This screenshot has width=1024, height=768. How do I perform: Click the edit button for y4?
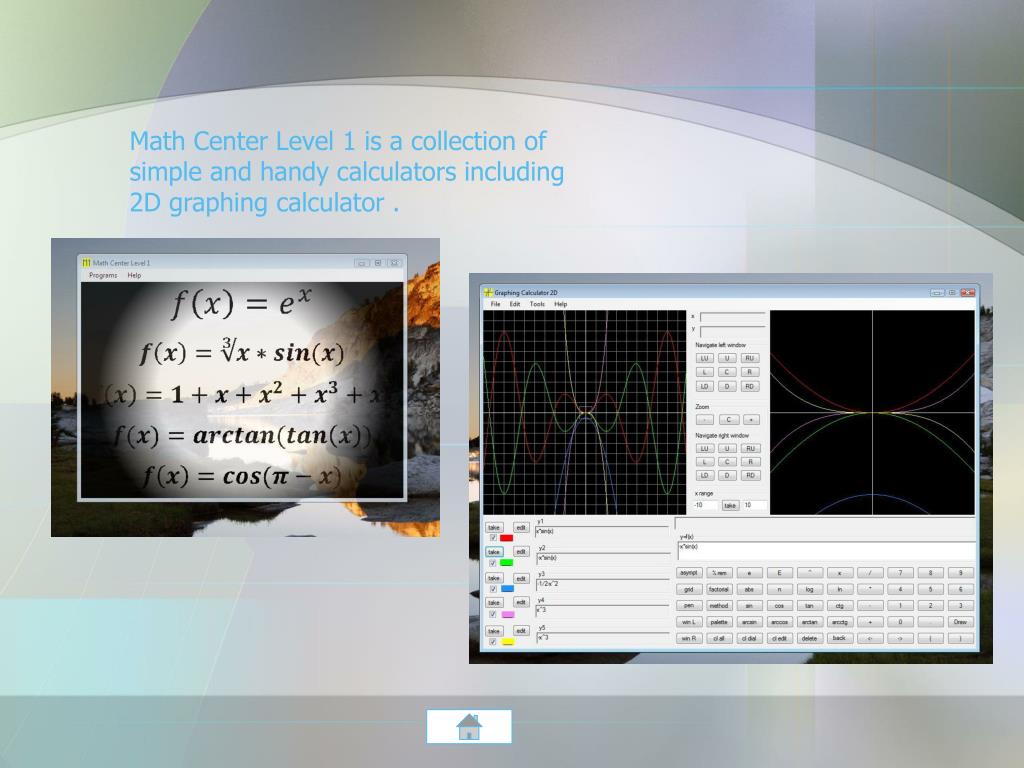coord(520,602)
